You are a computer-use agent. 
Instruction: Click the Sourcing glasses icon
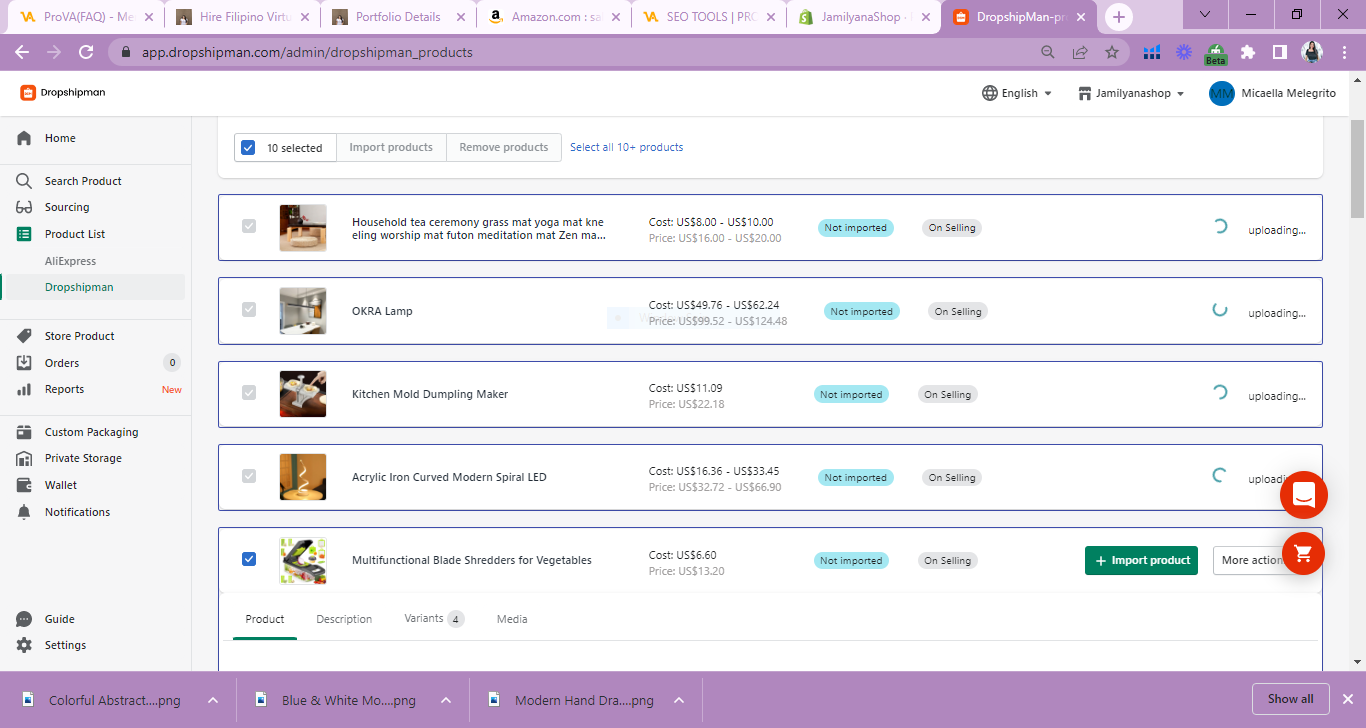pos(24,207)
